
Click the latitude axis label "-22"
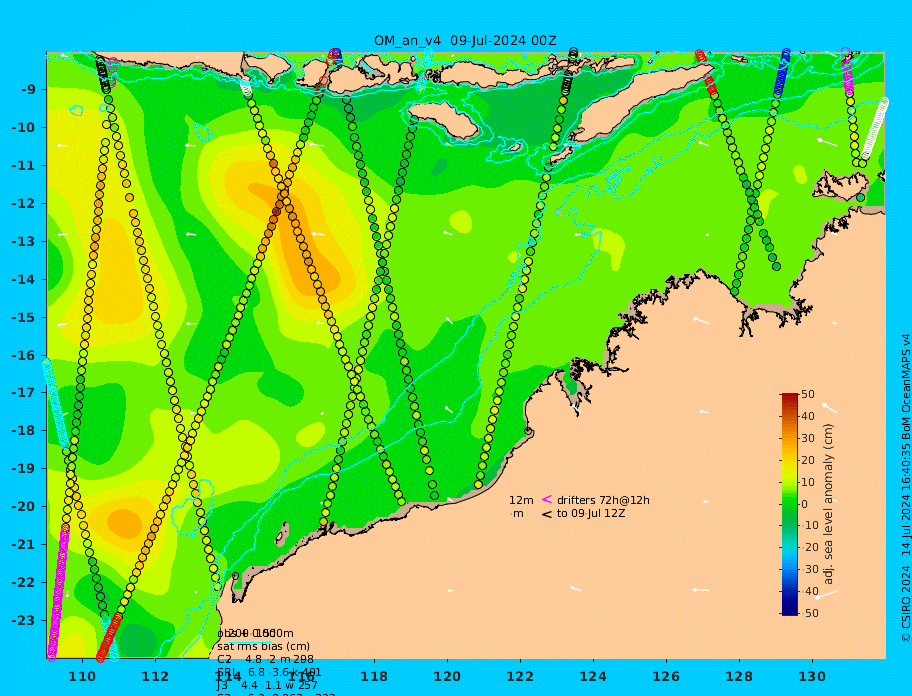(x=23, y=583)
